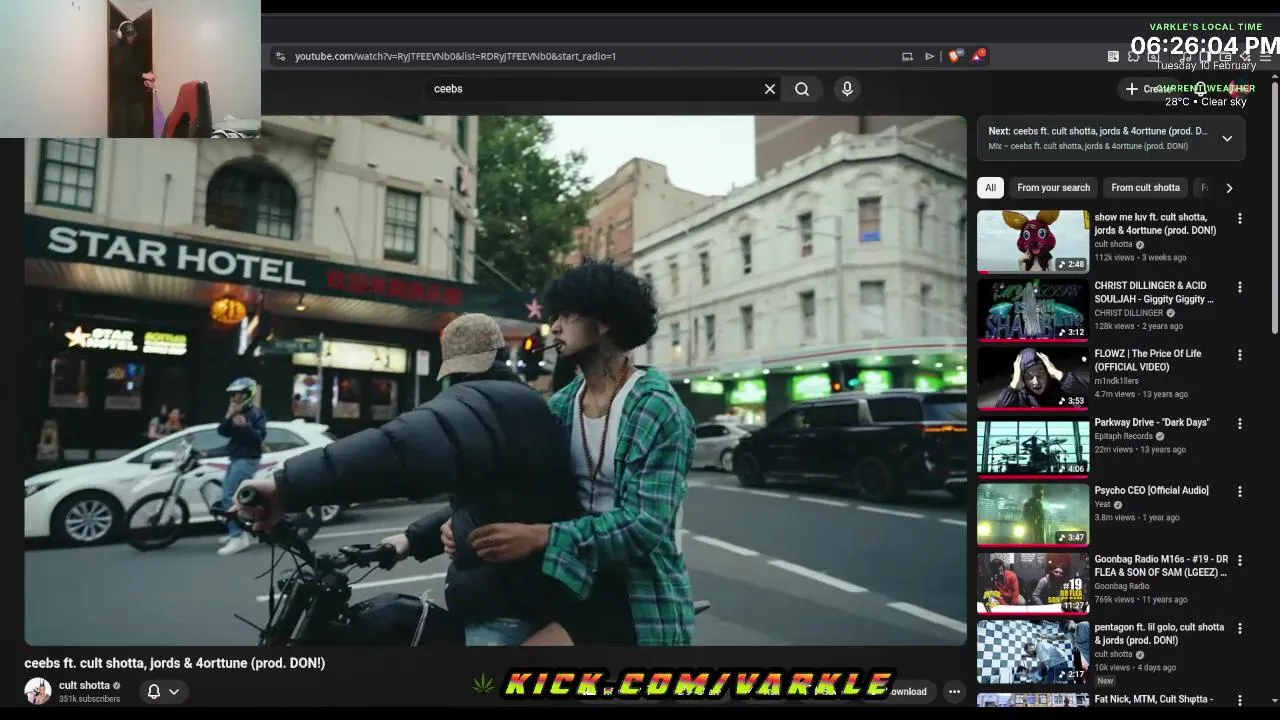Click video title 'ceebs ft. cult shotta, jords & 4orttune'

pyautogui.click(x=175, y=663)
